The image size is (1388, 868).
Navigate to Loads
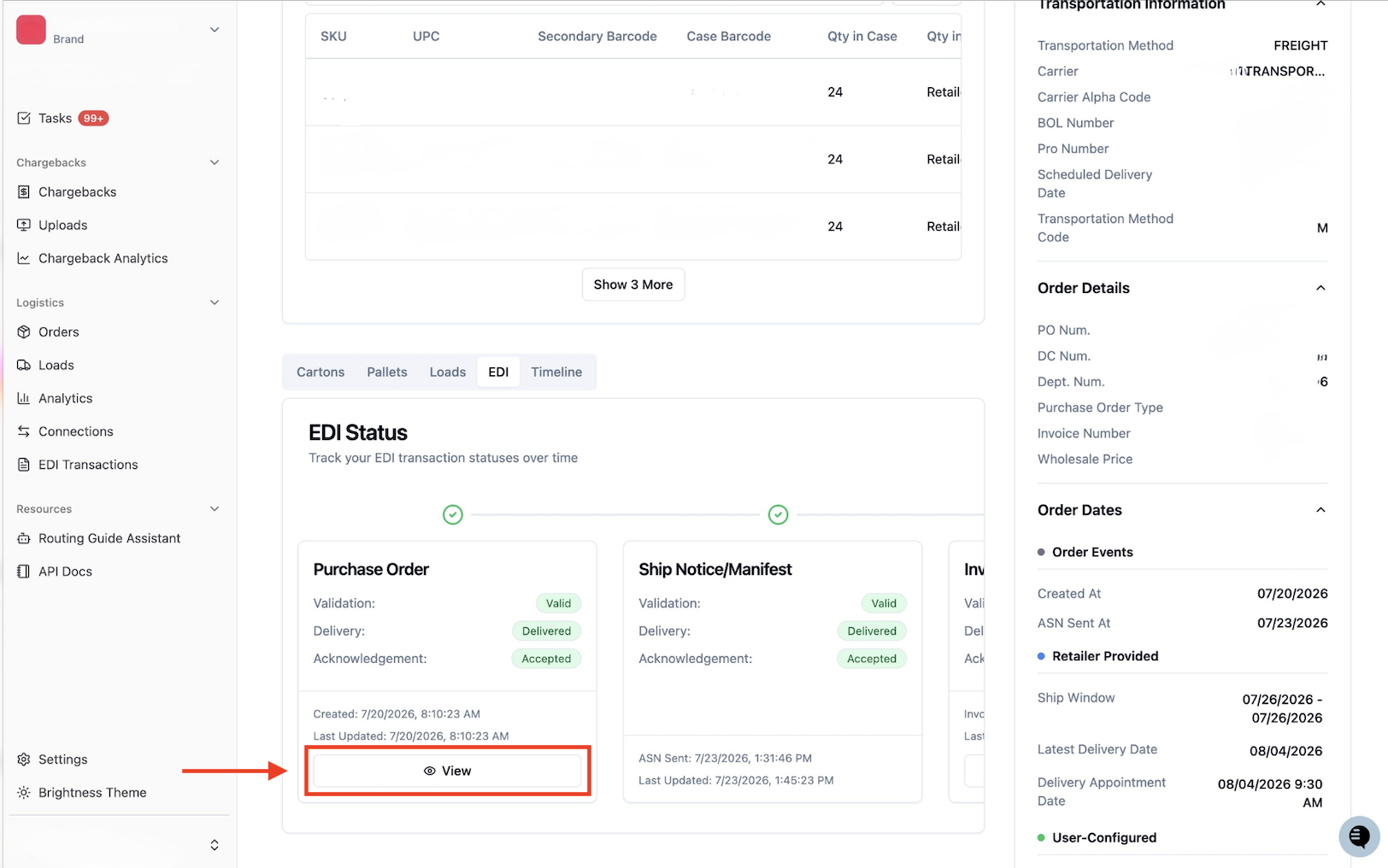click(56, 365)
